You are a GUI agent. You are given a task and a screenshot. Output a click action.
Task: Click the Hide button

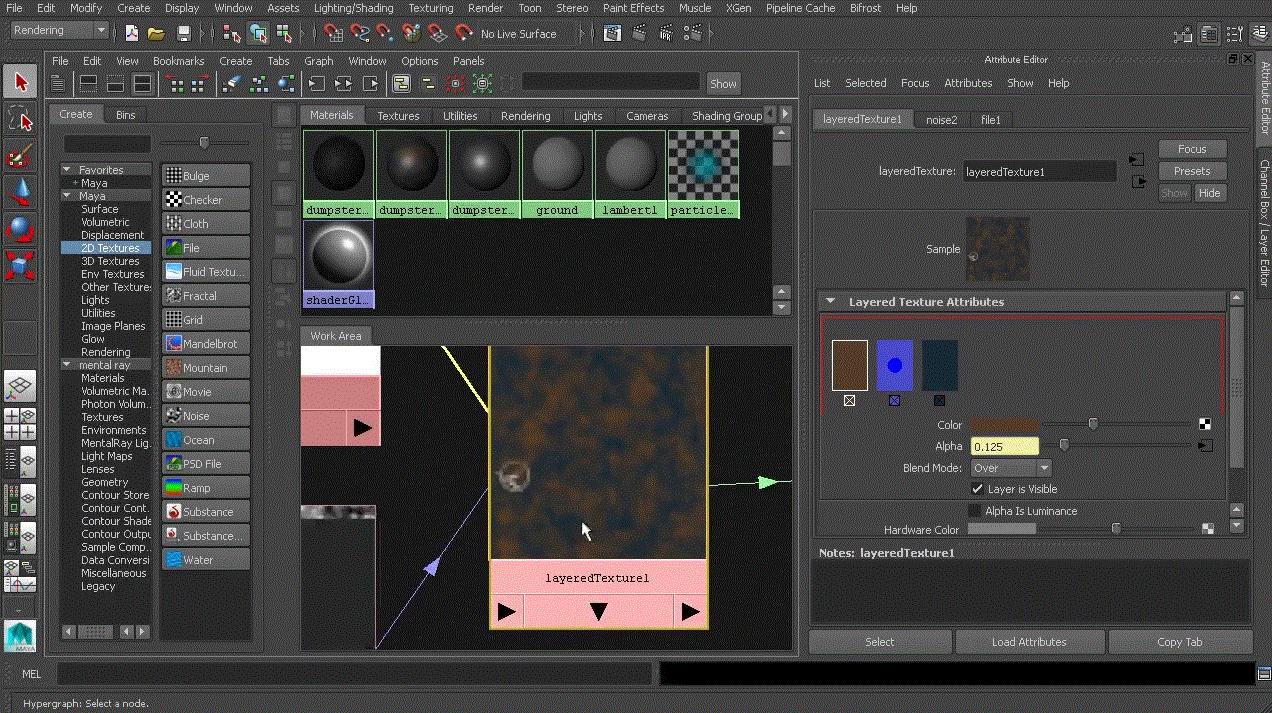[1209, 193]
